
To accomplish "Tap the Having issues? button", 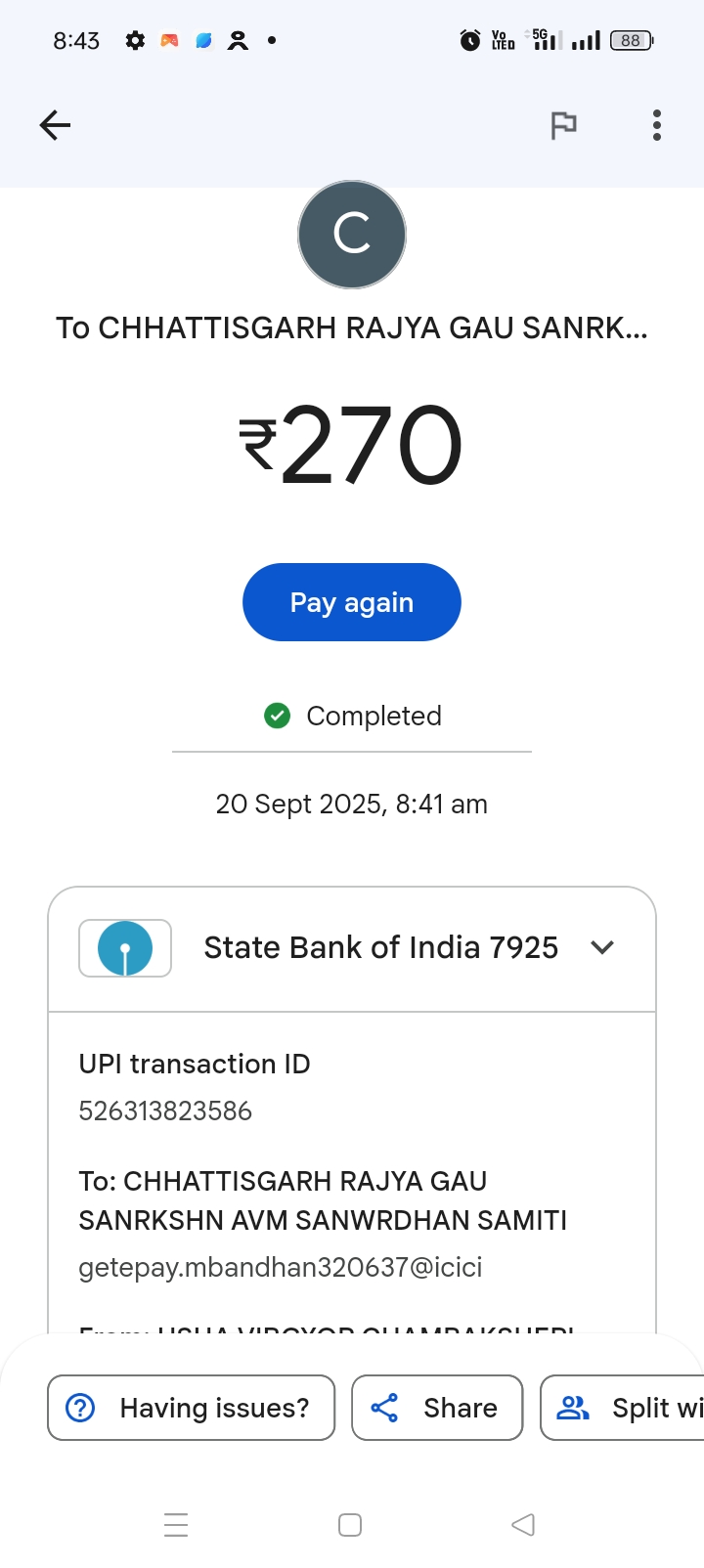I will (x=192, y=1408).
